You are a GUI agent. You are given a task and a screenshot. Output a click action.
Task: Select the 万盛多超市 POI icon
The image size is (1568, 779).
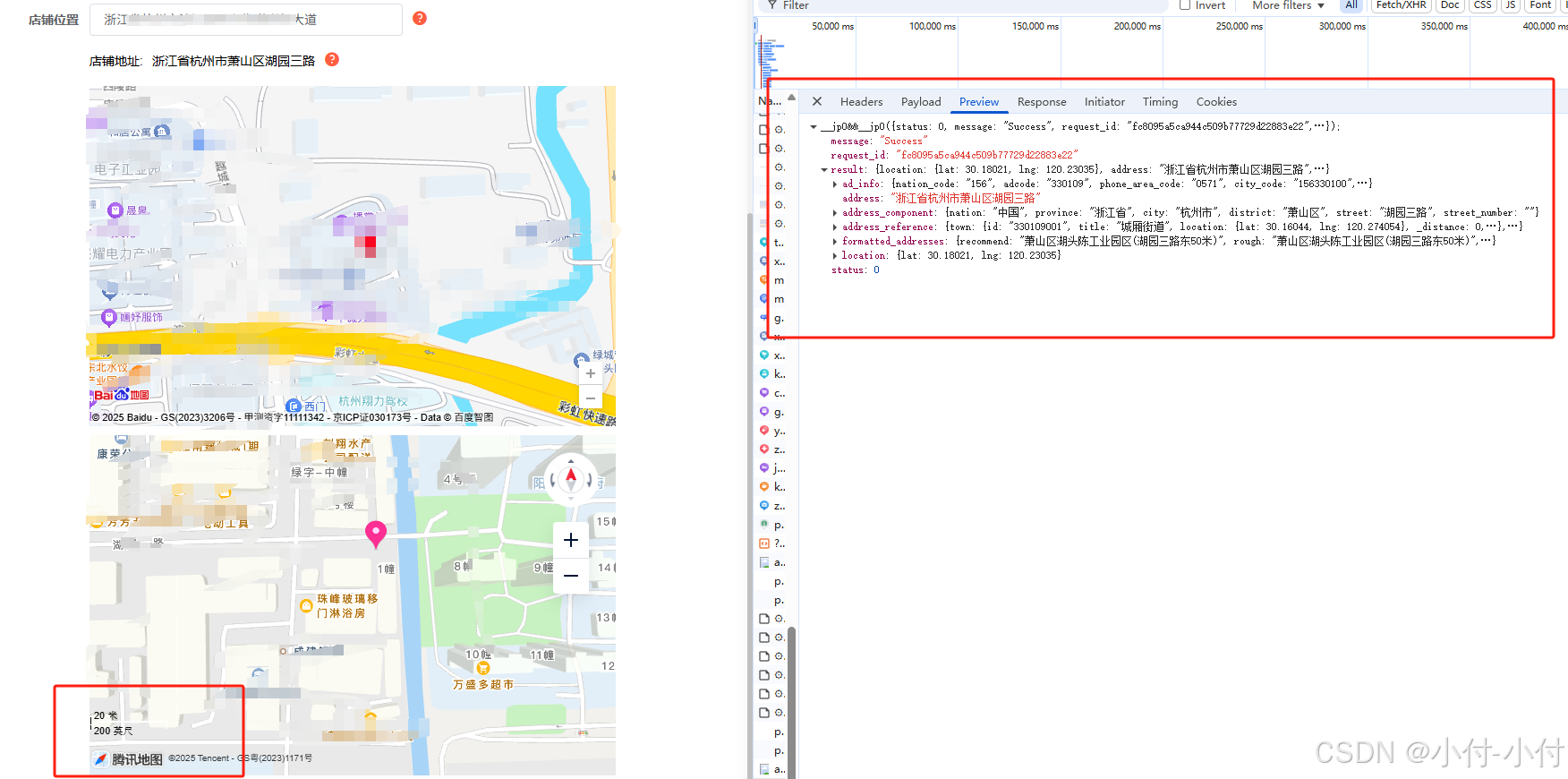point(483,668)
